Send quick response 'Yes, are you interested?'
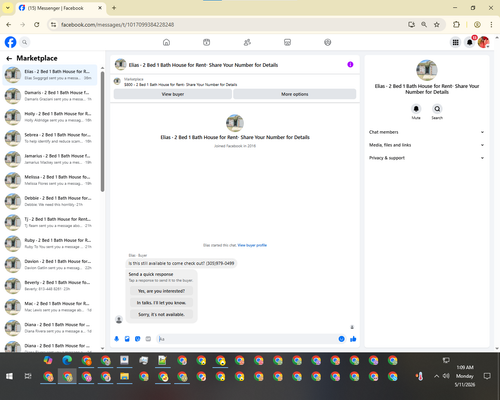The height and width of the screenshot is (400, 500). tap(161, 291)
